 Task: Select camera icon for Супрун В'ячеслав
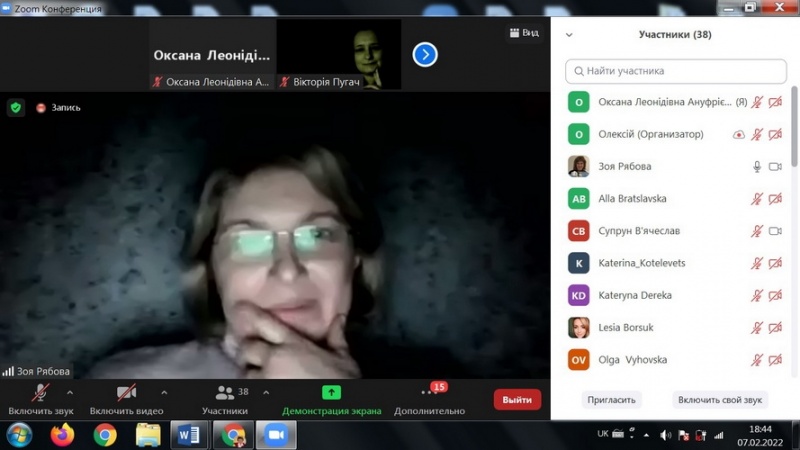(x=775, y=231)
